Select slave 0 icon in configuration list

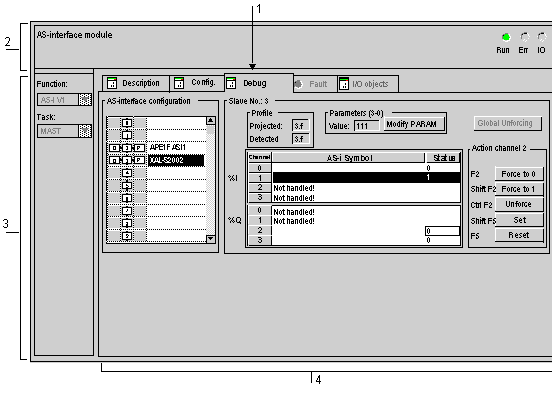(x=127, y=123)
